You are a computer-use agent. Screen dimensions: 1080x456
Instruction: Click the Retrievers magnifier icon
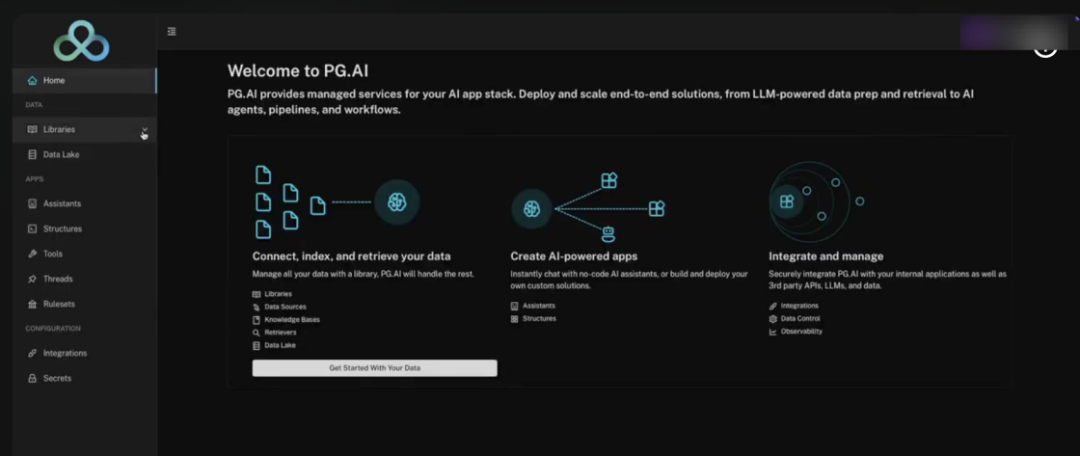256,333
